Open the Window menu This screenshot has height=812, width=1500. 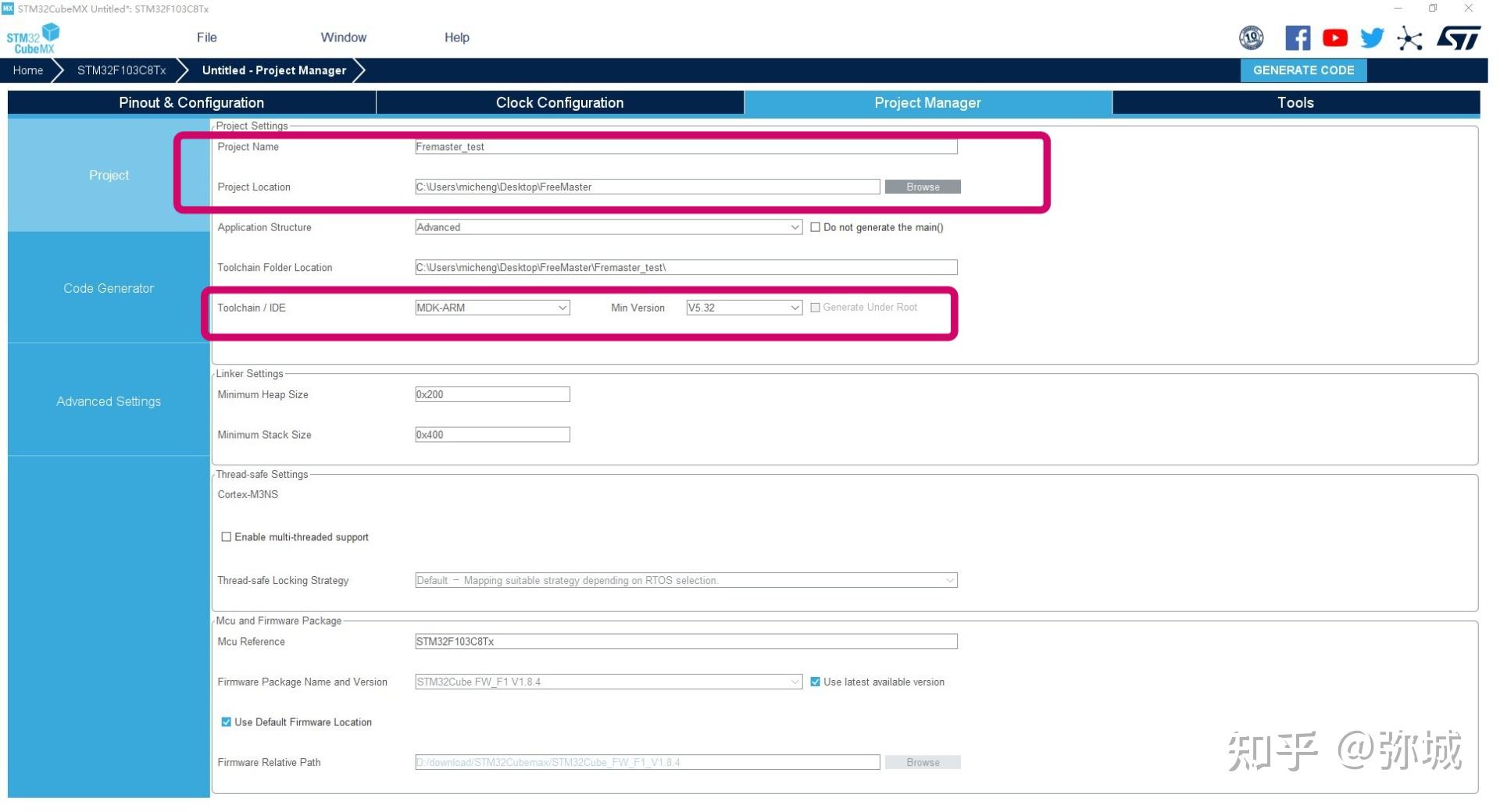(x=343, y=37)
